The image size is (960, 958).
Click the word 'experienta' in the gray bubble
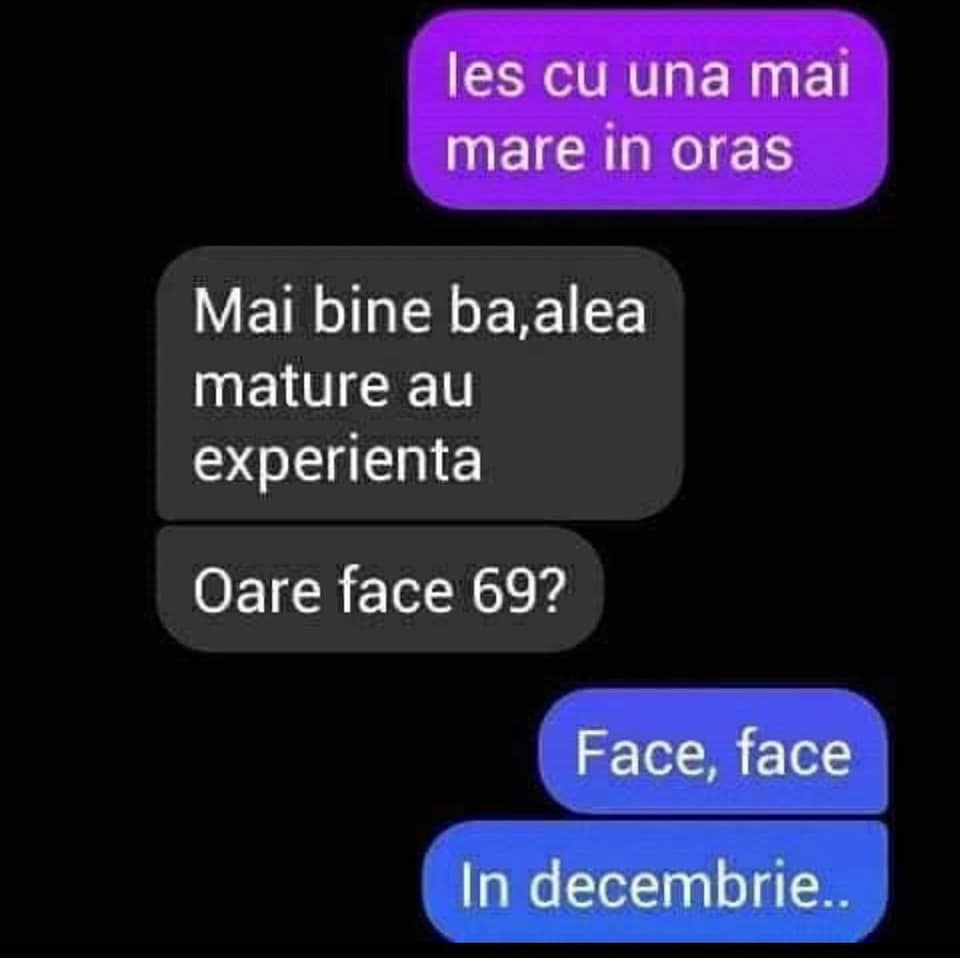coord(337,460)
